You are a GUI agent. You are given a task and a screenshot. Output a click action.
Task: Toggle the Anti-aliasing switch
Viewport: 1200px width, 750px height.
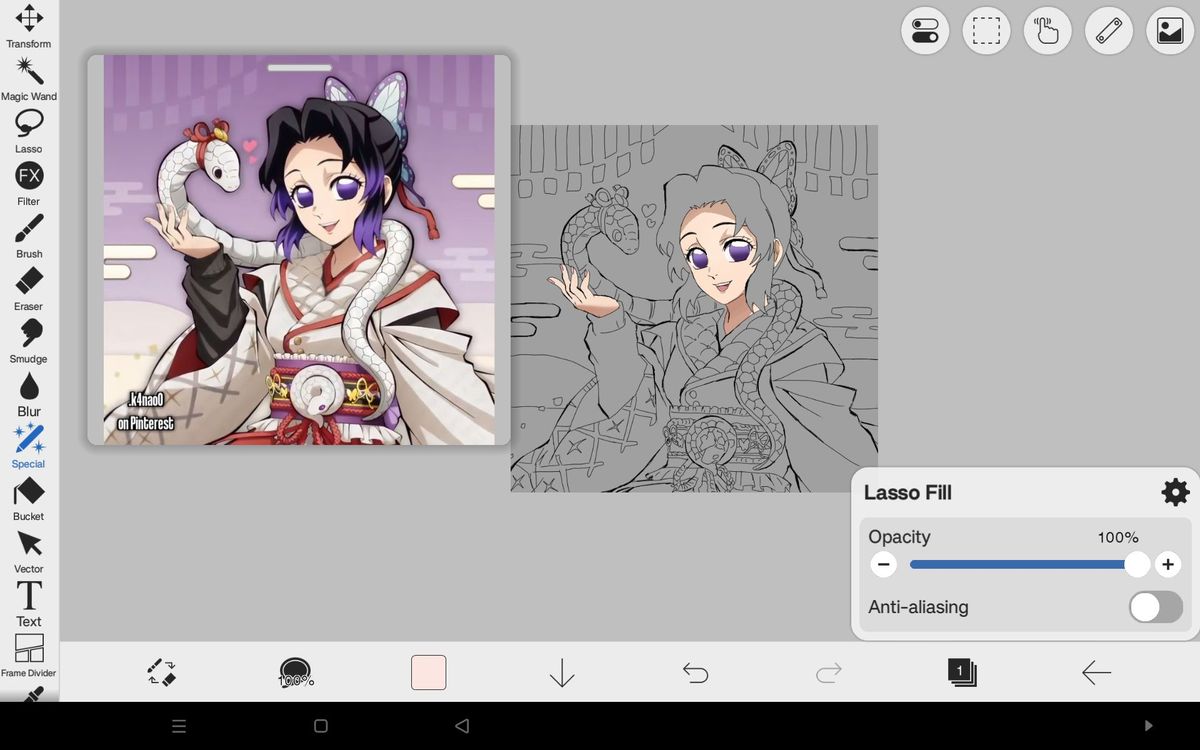1156,607
